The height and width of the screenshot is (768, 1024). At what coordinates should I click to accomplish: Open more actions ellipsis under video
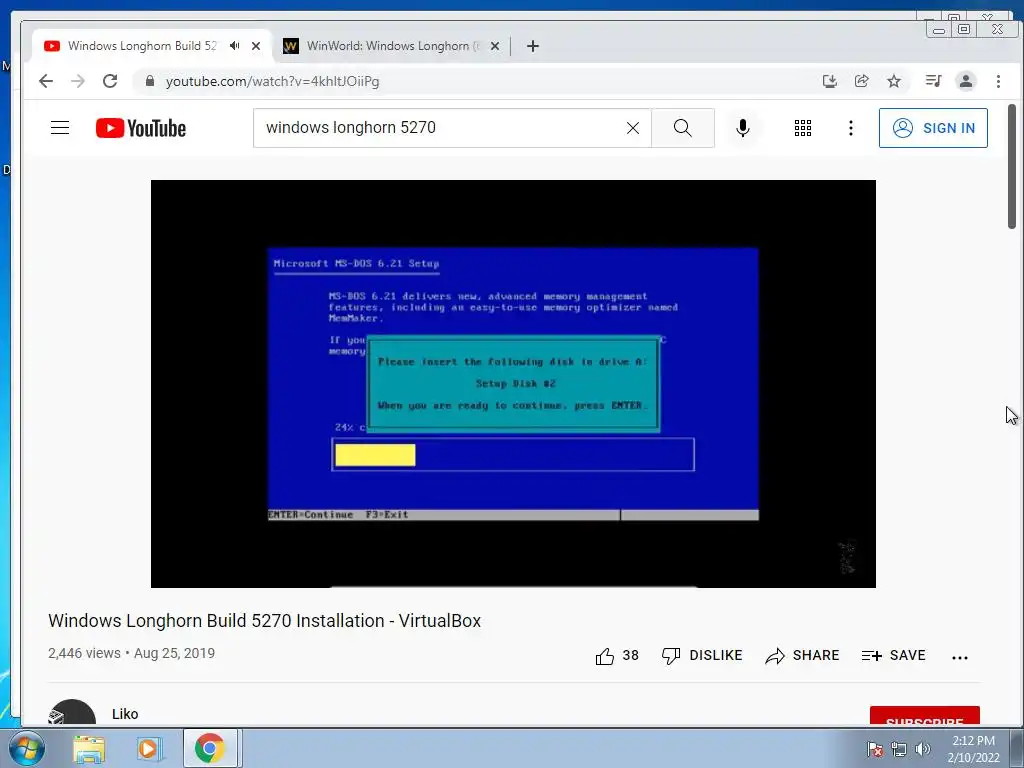coord(959,657)
